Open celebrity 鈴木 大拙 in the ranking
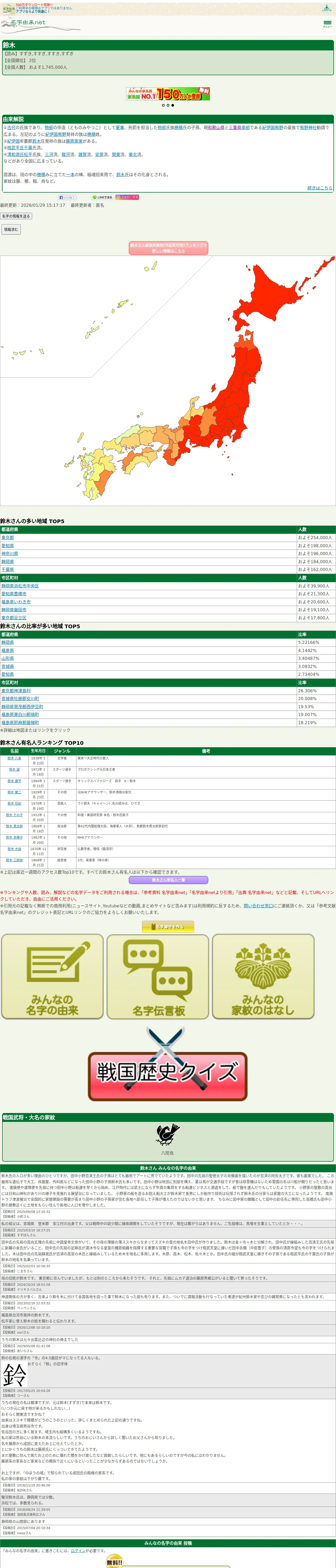Viewport: 336px width, 1568px height. click(x=14, y=849)
